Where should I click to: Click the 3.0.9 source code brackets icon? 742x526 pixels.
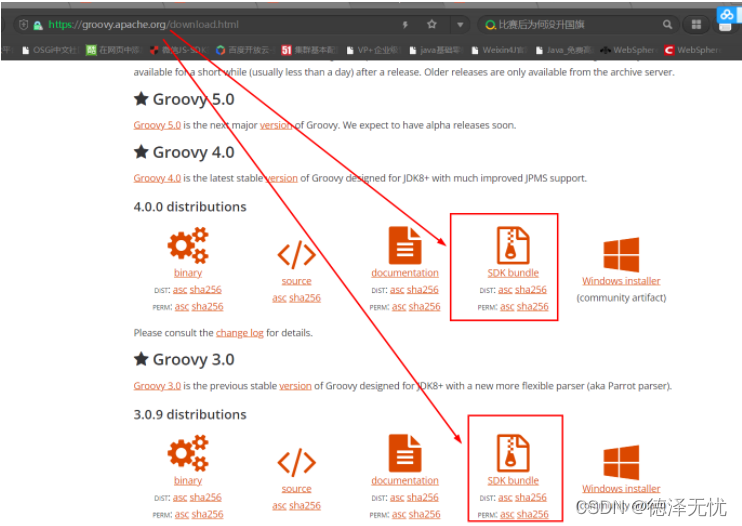pyautogui.click(x=297, y=462)
